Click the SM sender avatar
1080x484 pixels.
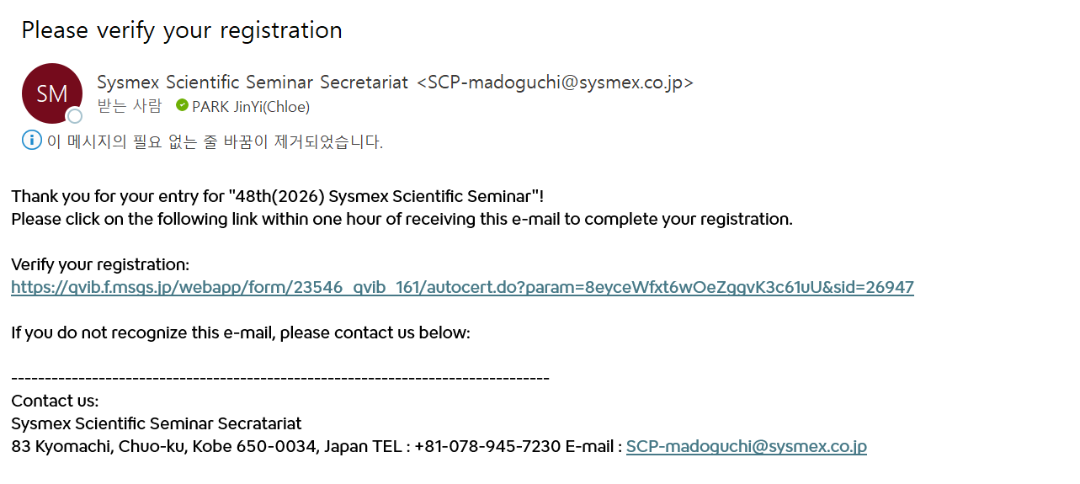pyautogui.click(x=51, y=93)
